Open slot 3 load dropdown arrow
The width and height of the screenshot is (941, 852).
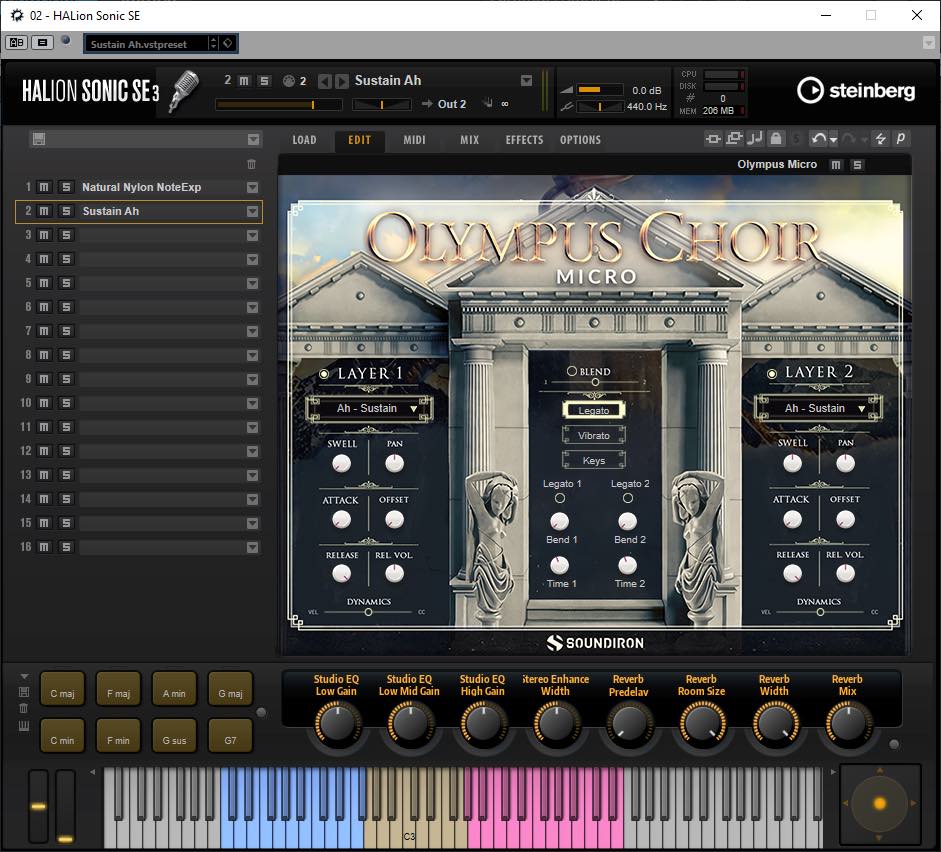point(253,235)
